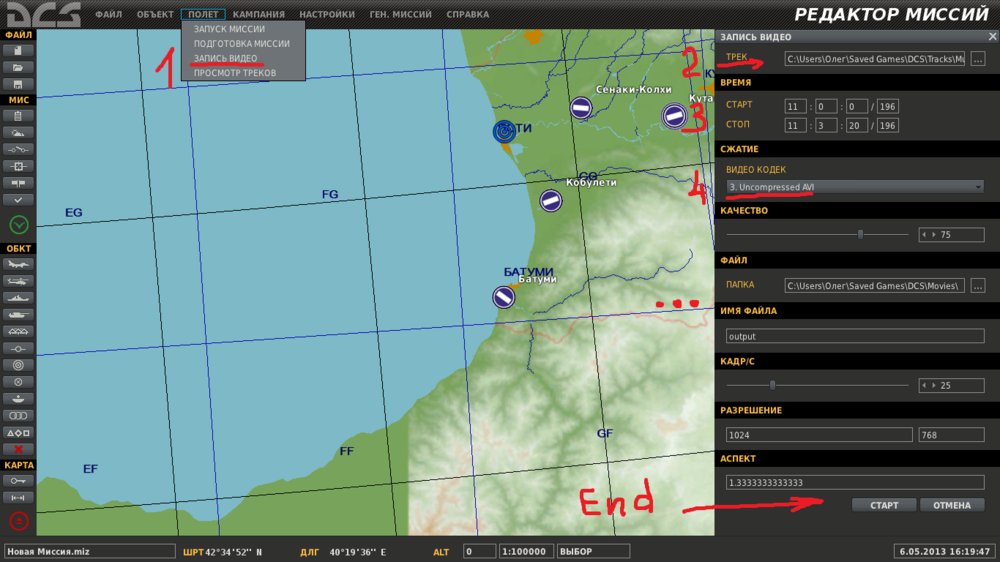This screenshot has width=1000, height=562.
Task: Click the ПАПКА Movies folder path field
Action: [874, 286]
